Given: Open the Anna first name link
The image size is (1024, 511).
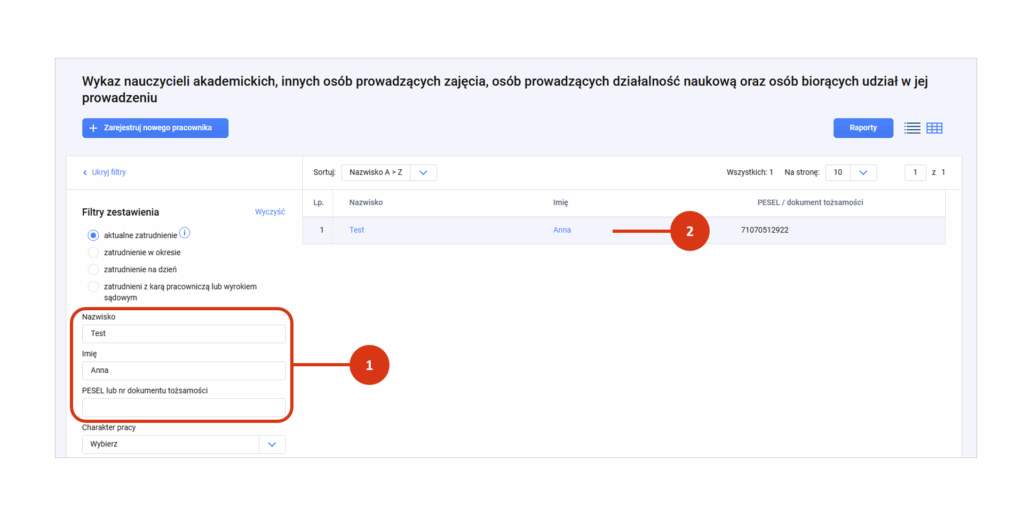Looking at the screenshot, I should pyautogui.click(x=562, y=230).
